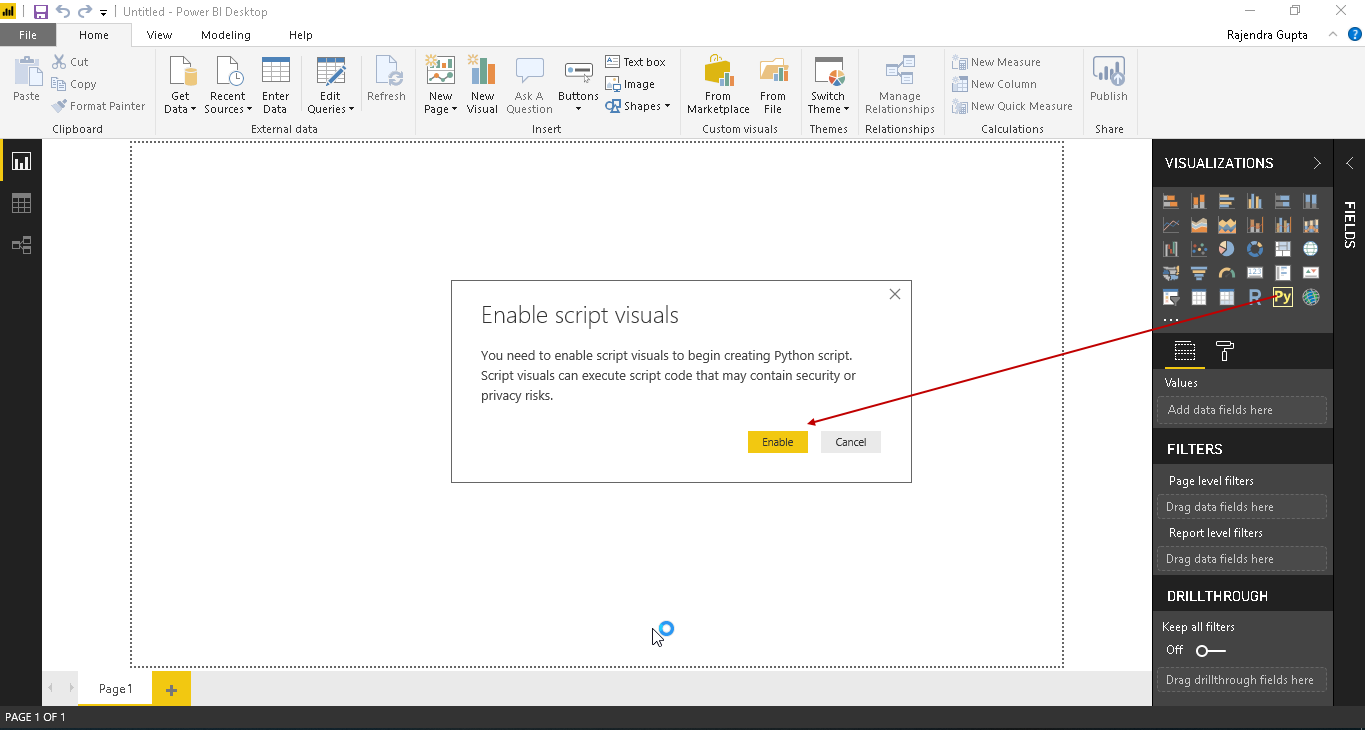Open the File menu
The image size is (1365, 730).
28,35
